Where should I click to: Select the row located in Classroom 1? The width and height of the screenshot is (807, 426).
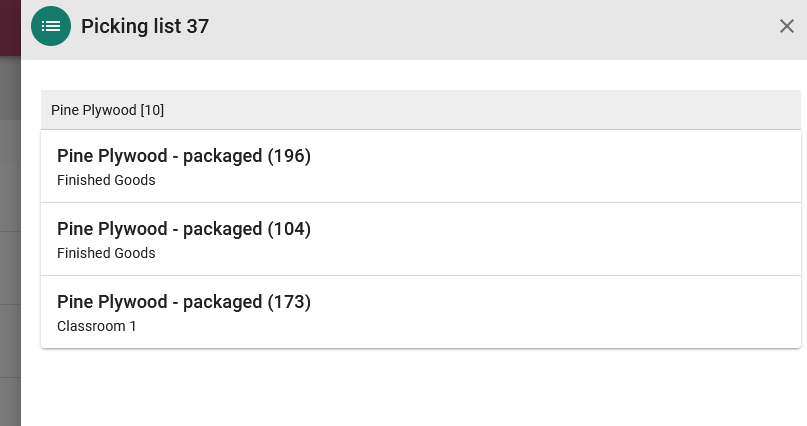pos(420,312)
